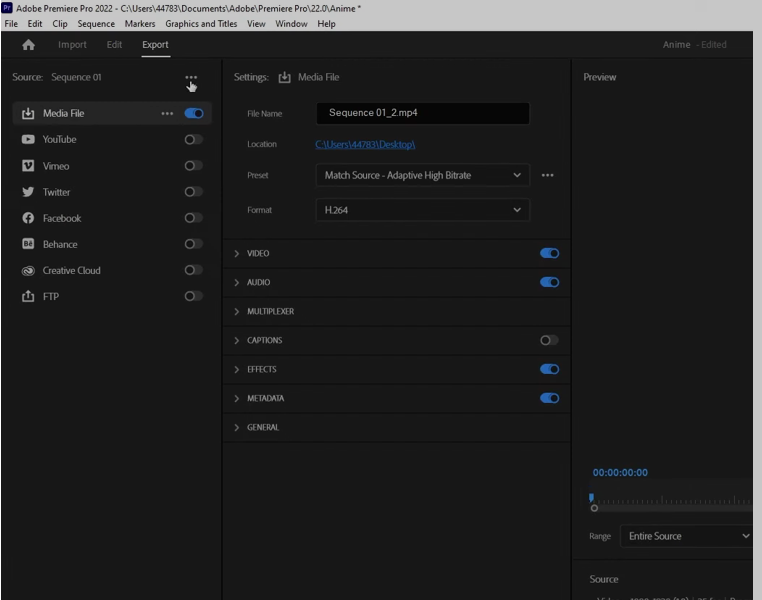Expand the GENERAL section
Image resolution: width=762 pixels, height=600 pixels.
[x=237, y=428]
